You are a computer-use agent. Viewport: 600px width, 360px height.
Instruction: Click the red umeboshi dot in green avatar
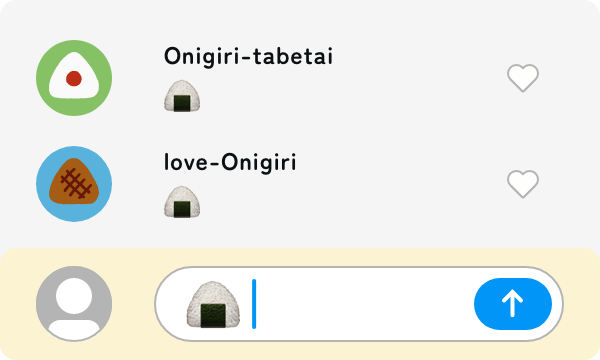coord(74,78)
